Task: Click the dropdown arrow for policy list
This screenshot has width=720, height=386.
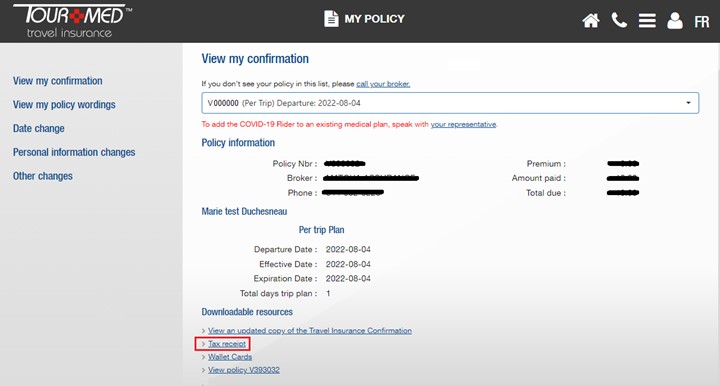Action: point(688,103)
